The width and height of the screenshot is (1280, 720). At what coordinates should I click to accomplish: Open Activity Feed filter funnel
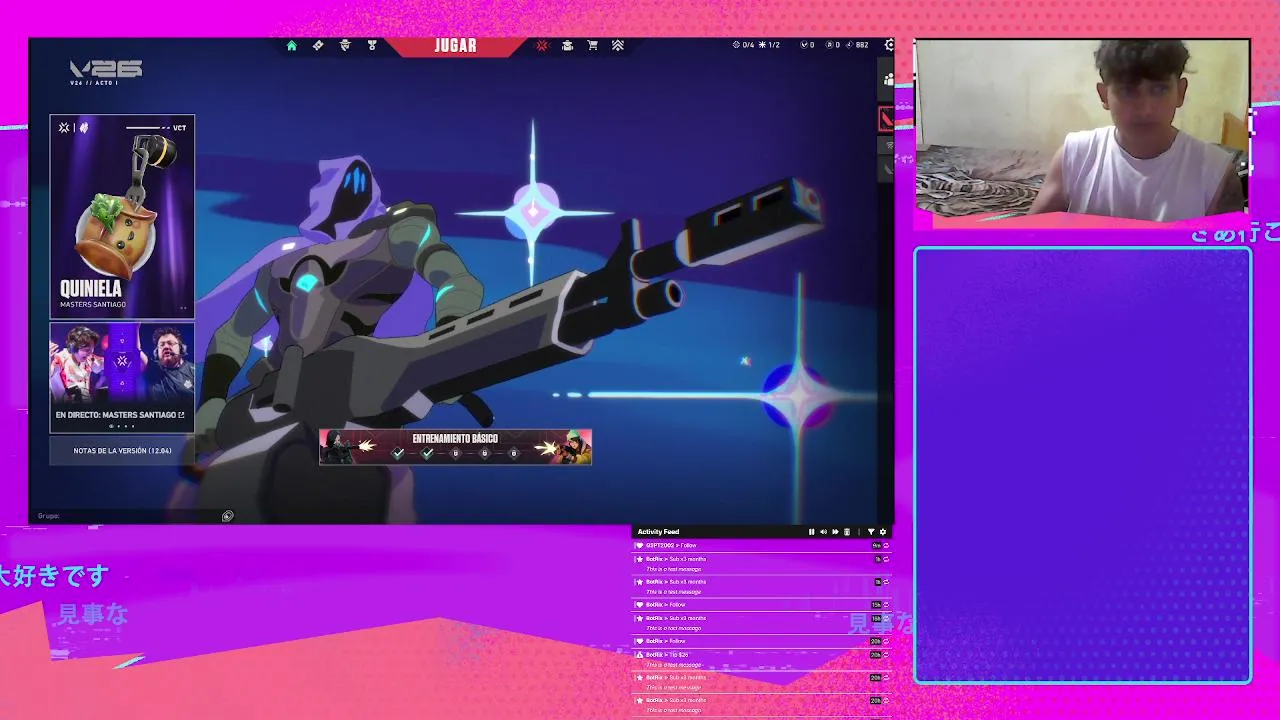pos(871,532)
